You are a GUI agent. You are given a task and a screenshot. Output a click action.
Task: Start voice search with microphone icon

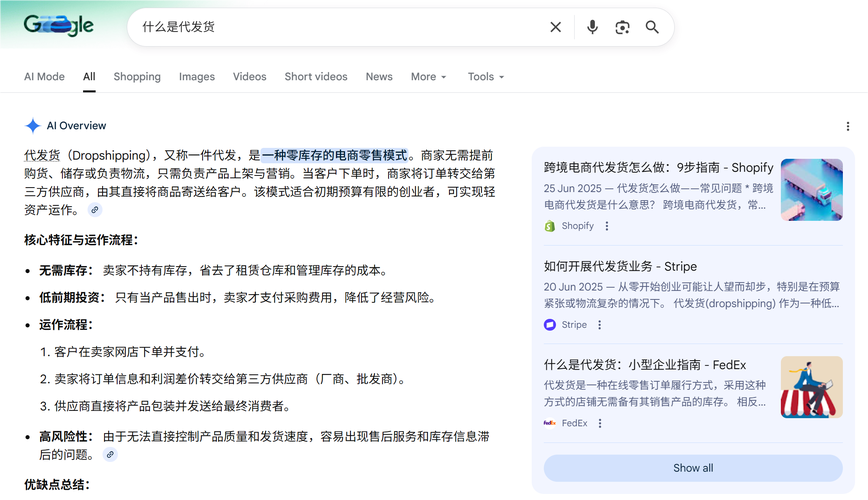tap(592, 27)
